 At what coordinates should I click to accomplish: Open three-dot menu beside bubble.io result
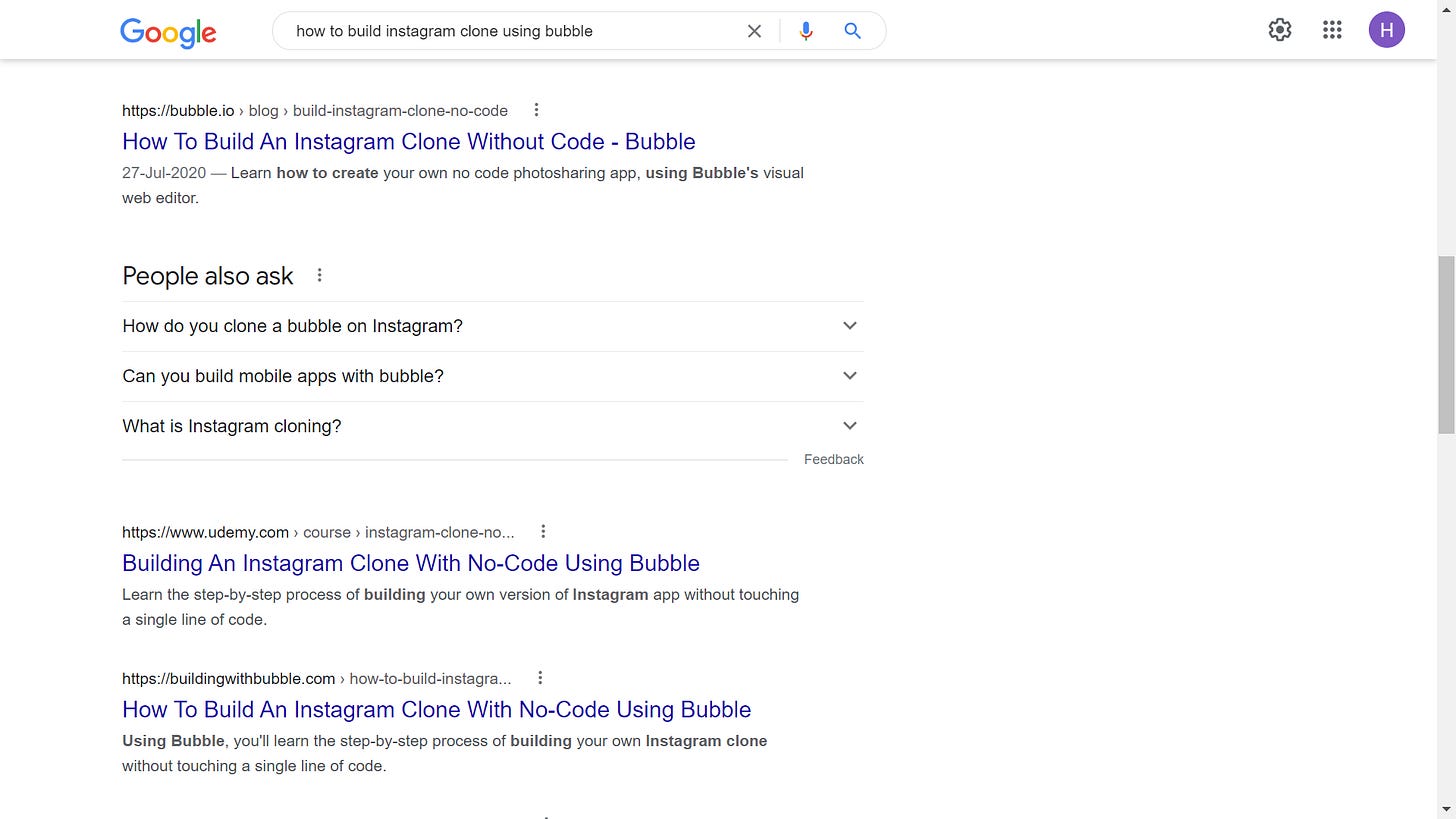(536, 110)
